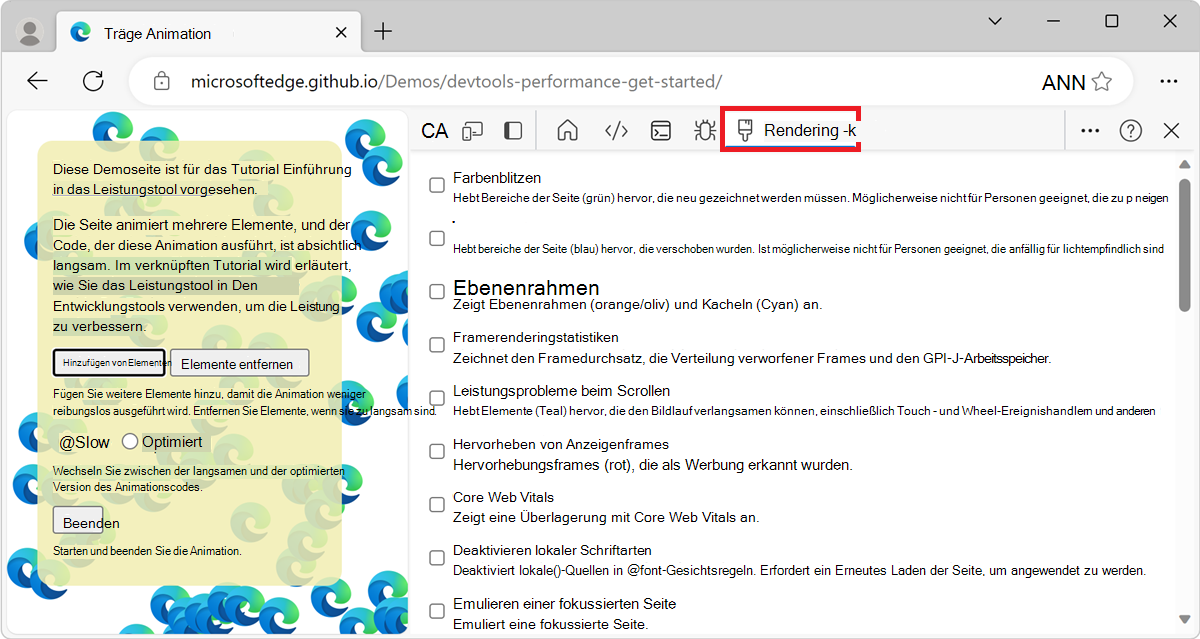Enable the Farbenblitzen checkbox
1200x639 pixels.
pos(436,184)
